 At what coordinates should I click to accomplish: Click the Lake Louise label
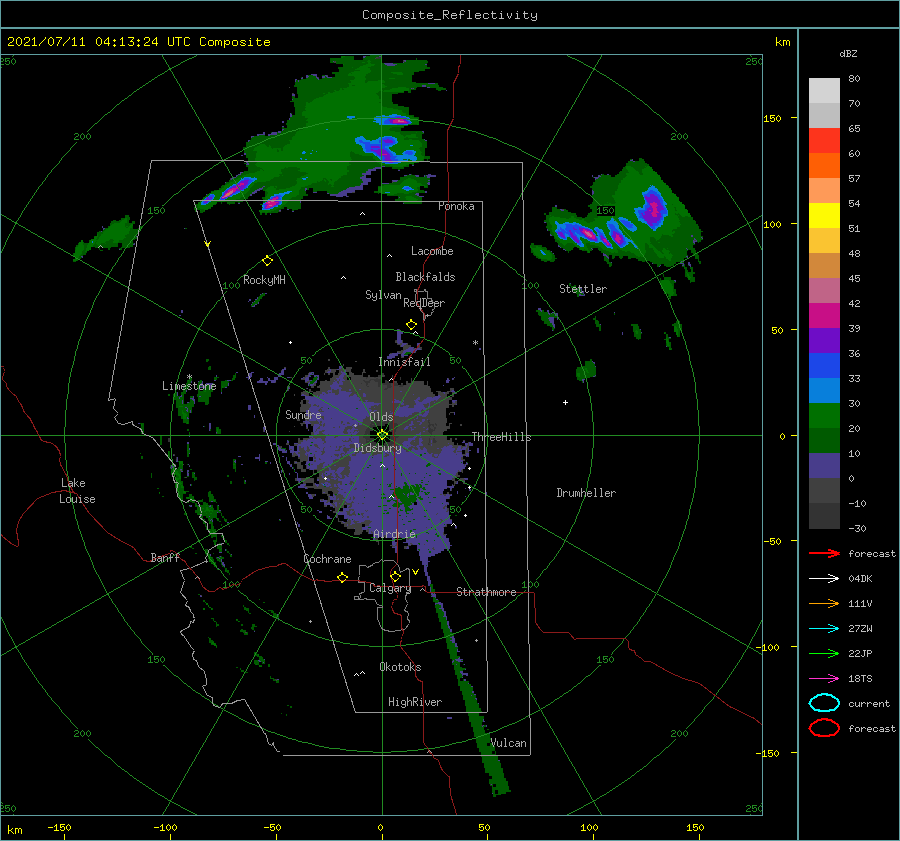point(77,491)
